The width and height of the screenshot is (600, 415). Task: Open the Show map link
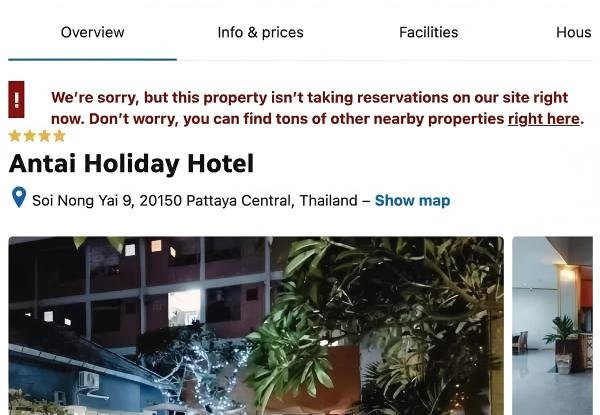[412, 200]
